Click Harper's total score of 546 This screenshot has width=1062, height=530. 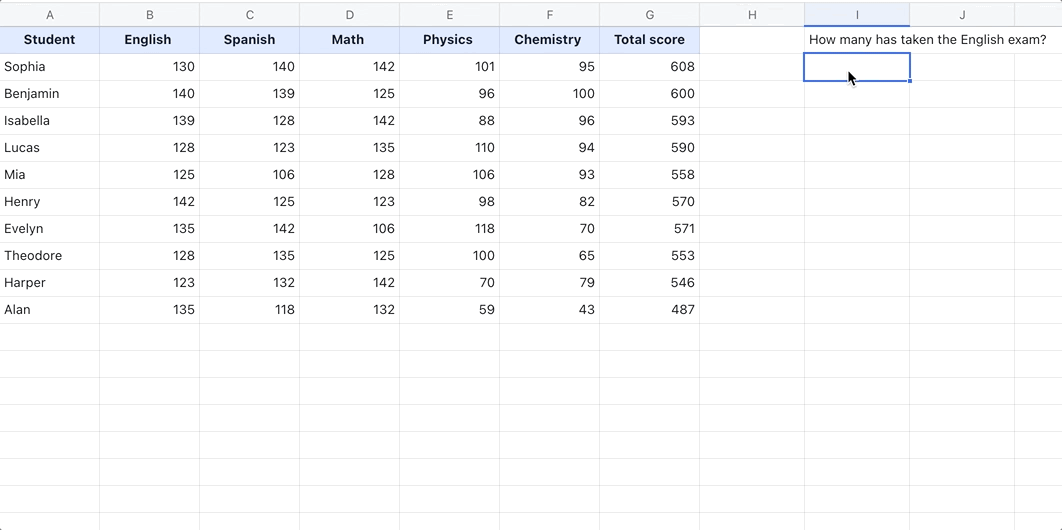pyautogui.click(x=649, y=283)
